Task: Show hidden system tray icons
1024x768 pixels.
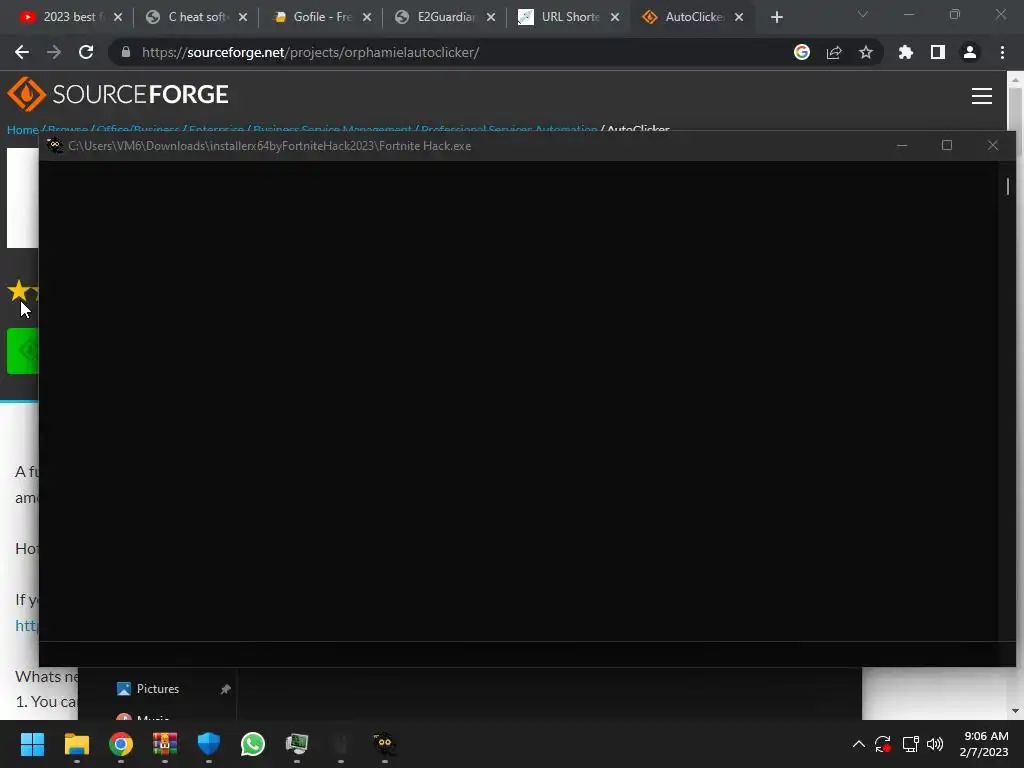Action: pyautogui.click(x=859, y=744)
